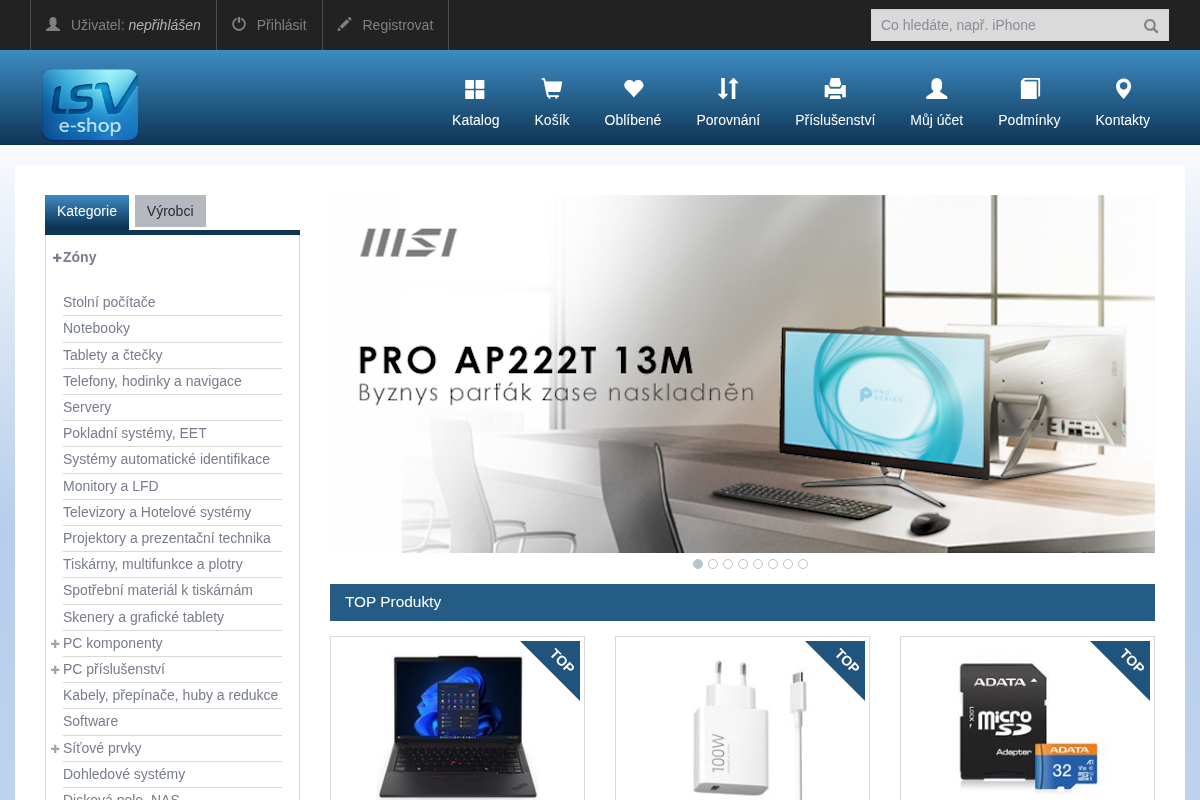Screen dimensions: 1200x800
Task: Show the first banner slide dot
Action: [698, 564]
